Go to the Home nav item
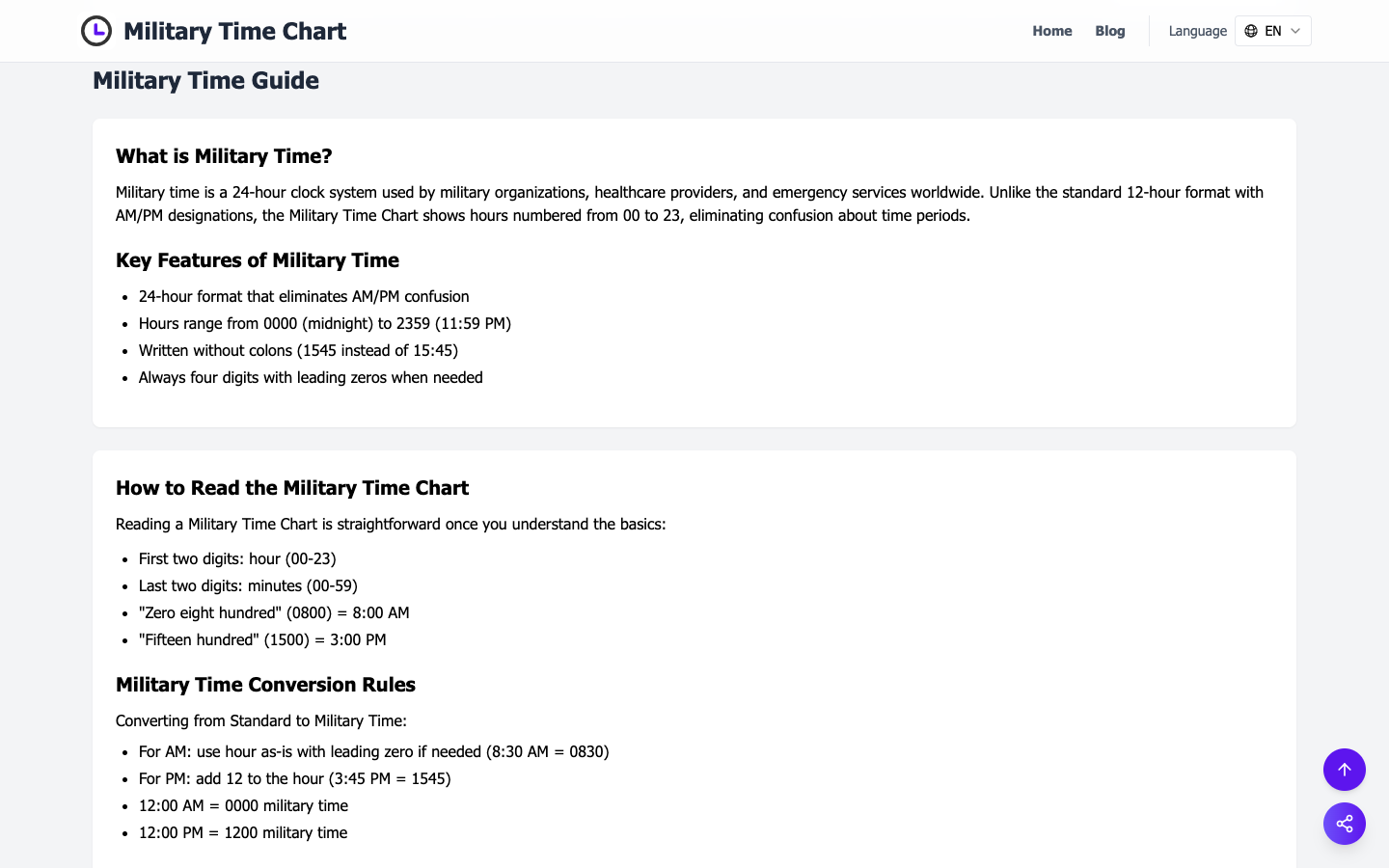 click(1051, 31)
